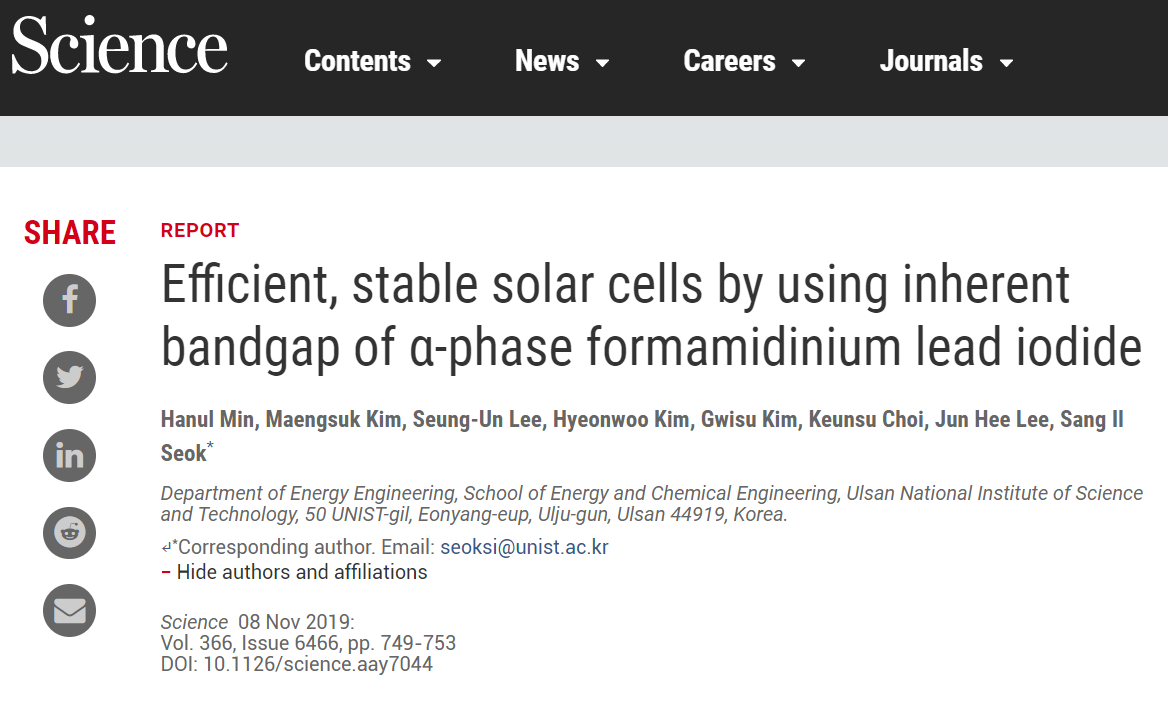The image size is (1168, 712).
Task: Jump back via corresponding author return arrow
Action: point(166,548)
